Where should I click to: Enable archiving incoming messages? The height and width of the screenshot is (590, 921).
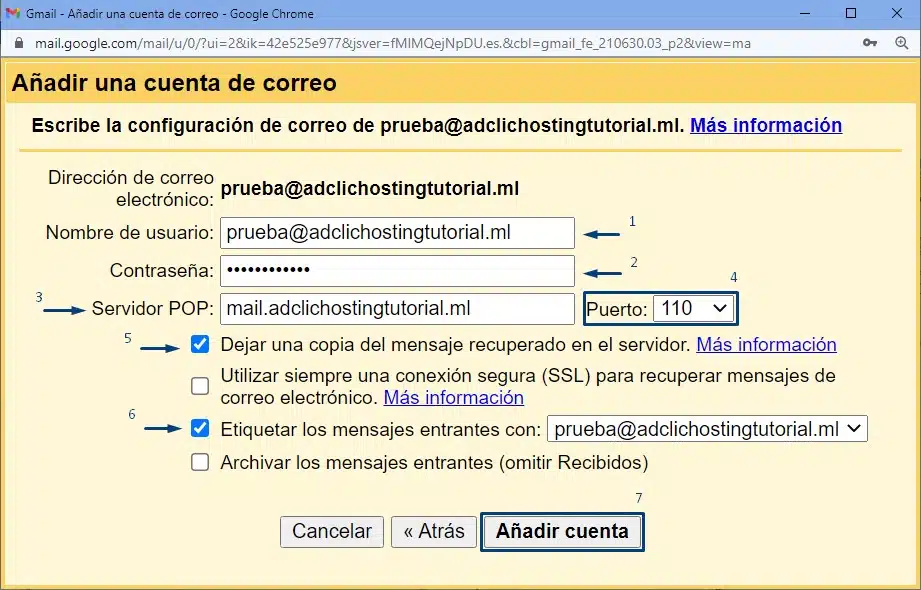(x=199, y=462)
